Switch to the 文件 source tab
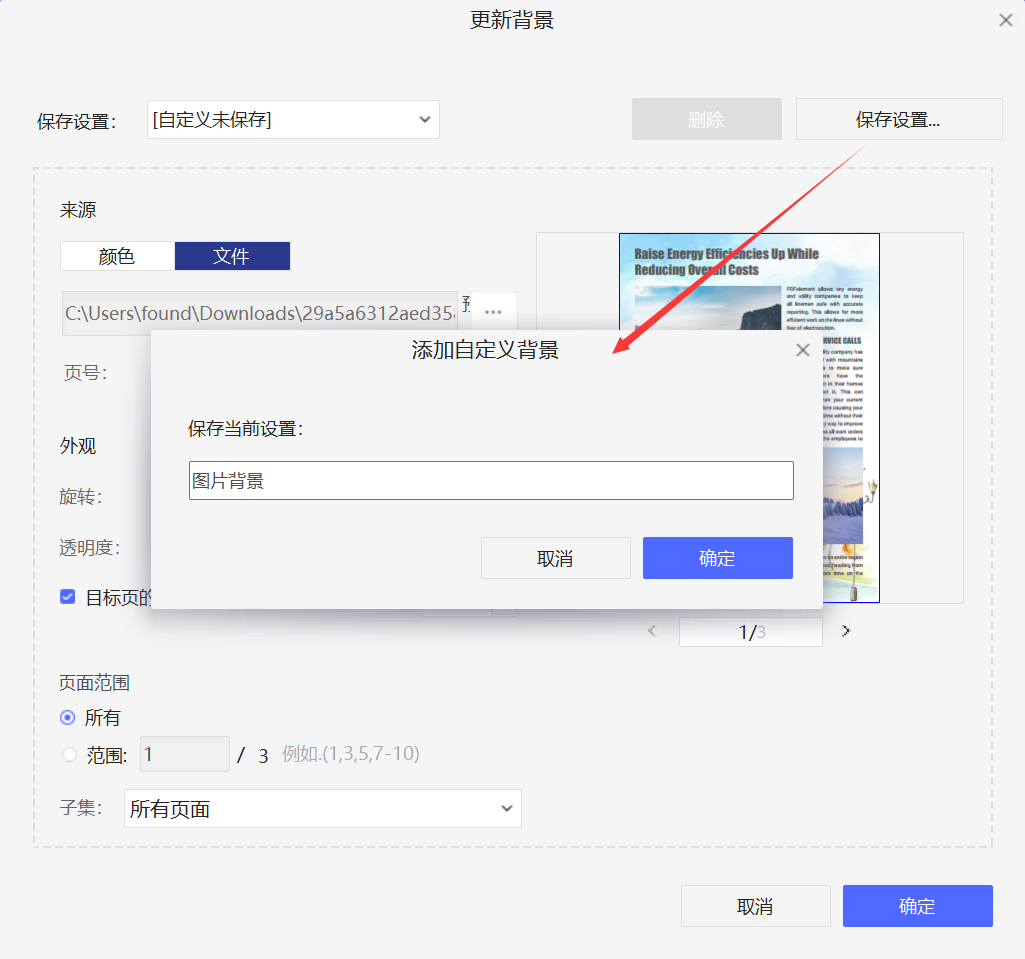Screen dimensions: 1025x959 (x=232, y=256)
